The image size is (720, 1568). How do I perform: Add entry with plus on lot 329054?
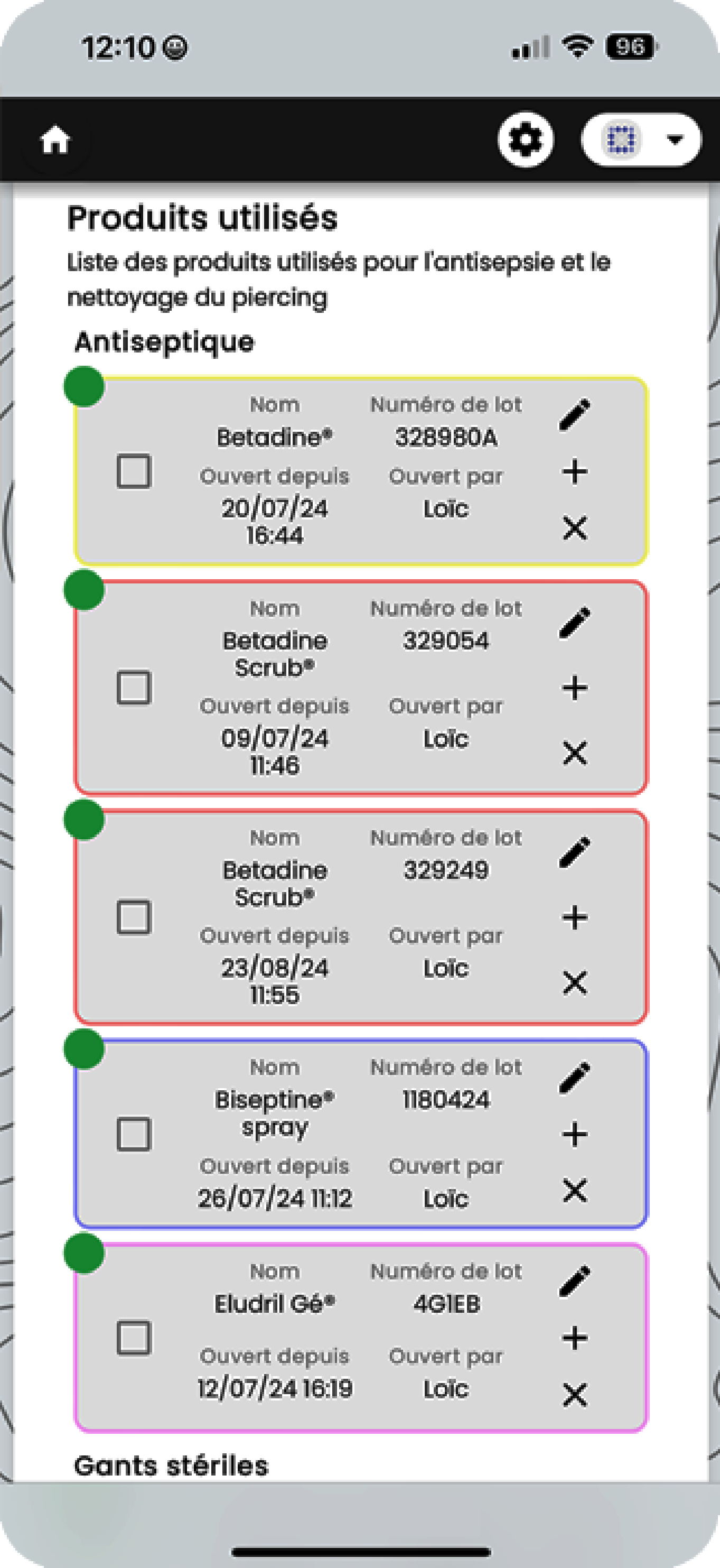click(575, 688)
